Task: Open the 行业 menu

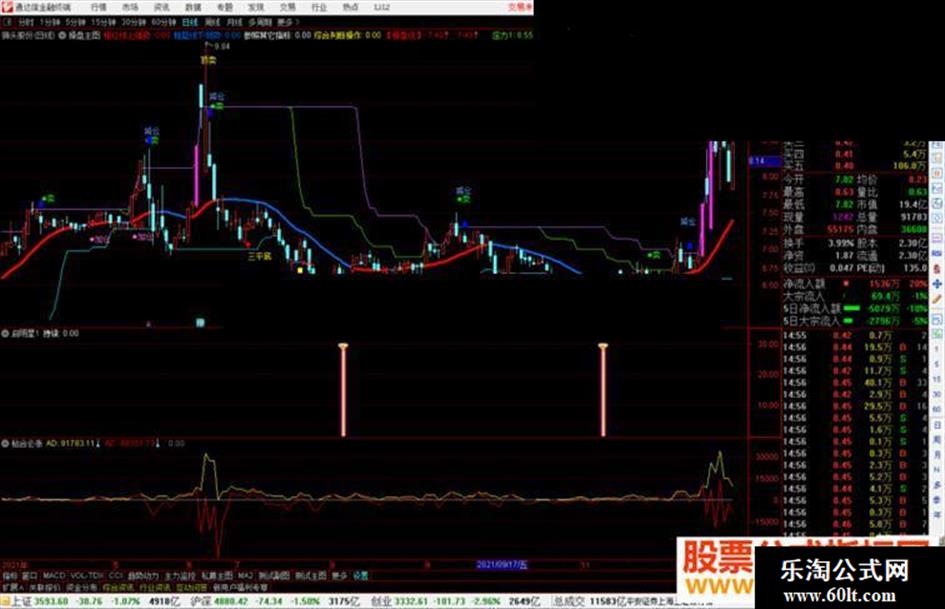Action: tap(319, 7)
